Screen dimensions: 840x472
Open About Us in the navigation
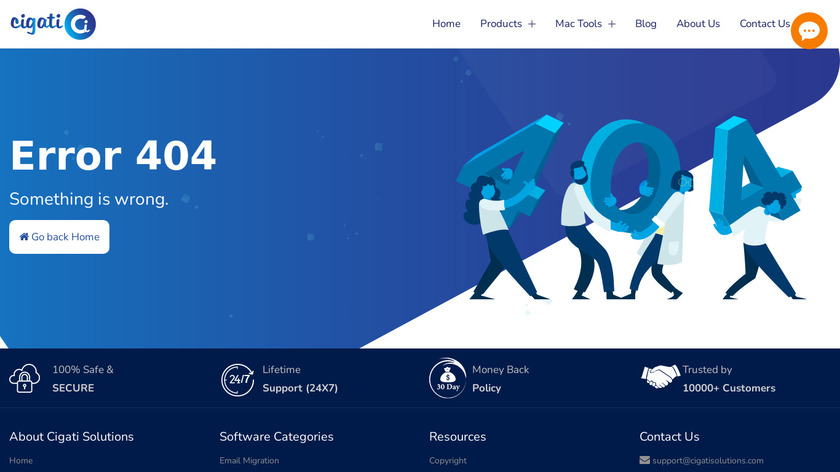(x=698, y=24)
